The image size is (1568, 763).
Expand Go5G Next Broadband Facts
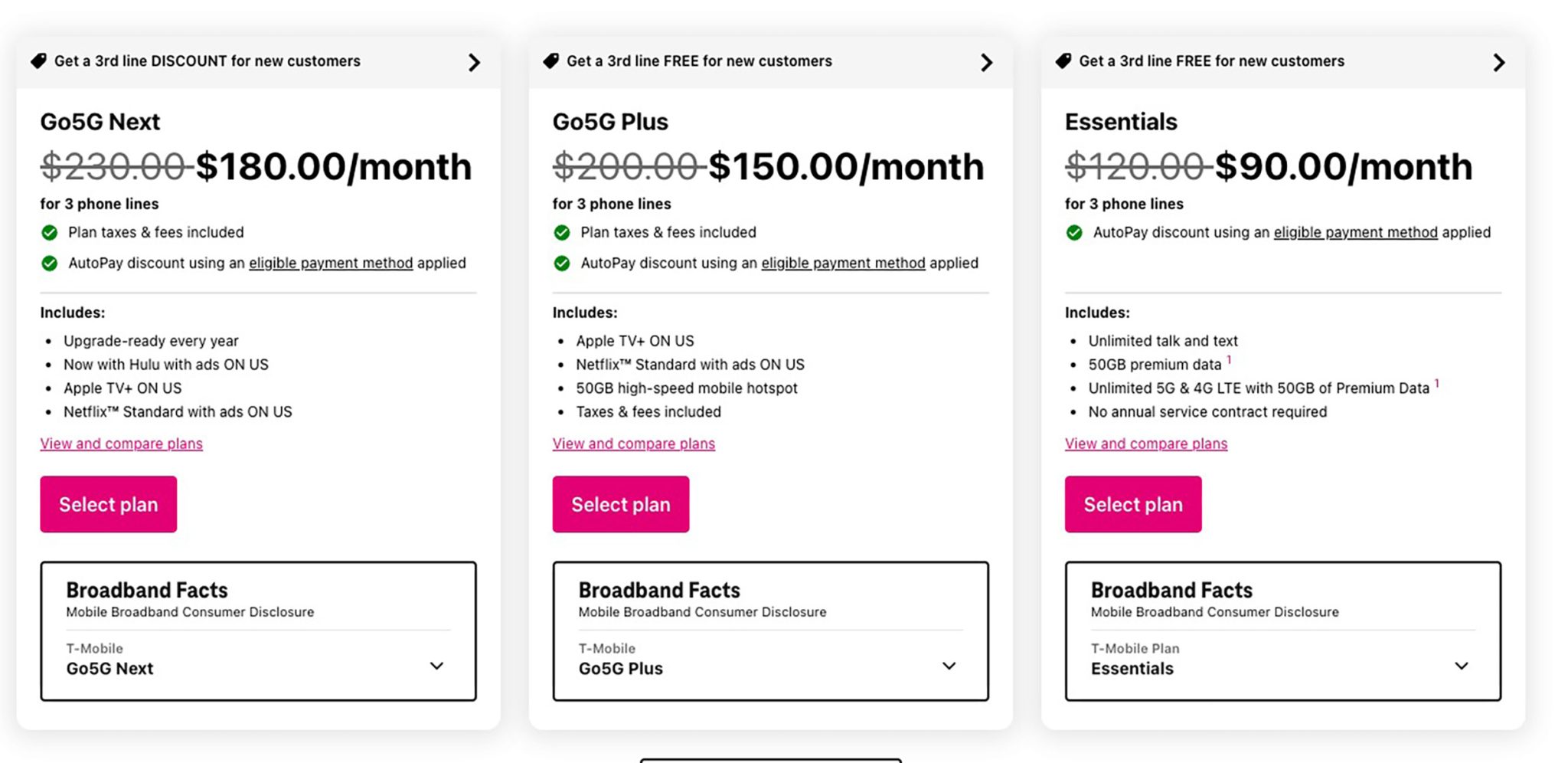point(436,666)
